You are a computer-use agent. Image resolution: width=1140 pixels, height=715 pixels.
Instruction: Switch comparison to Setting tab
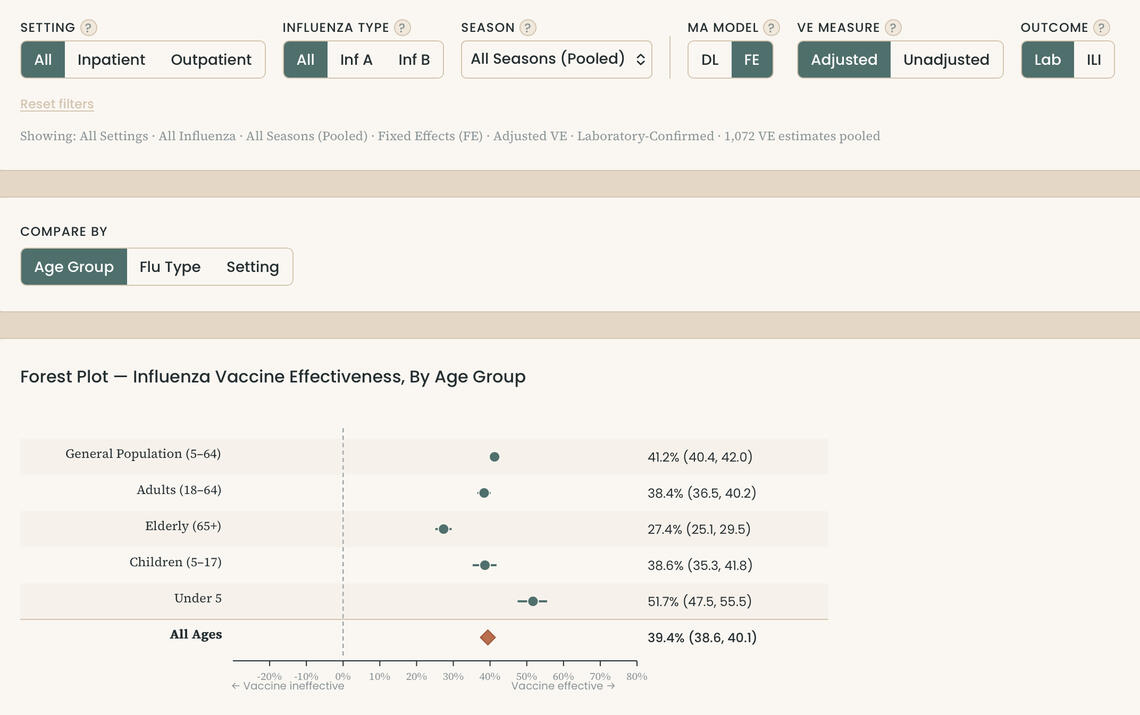click(252, 267)
